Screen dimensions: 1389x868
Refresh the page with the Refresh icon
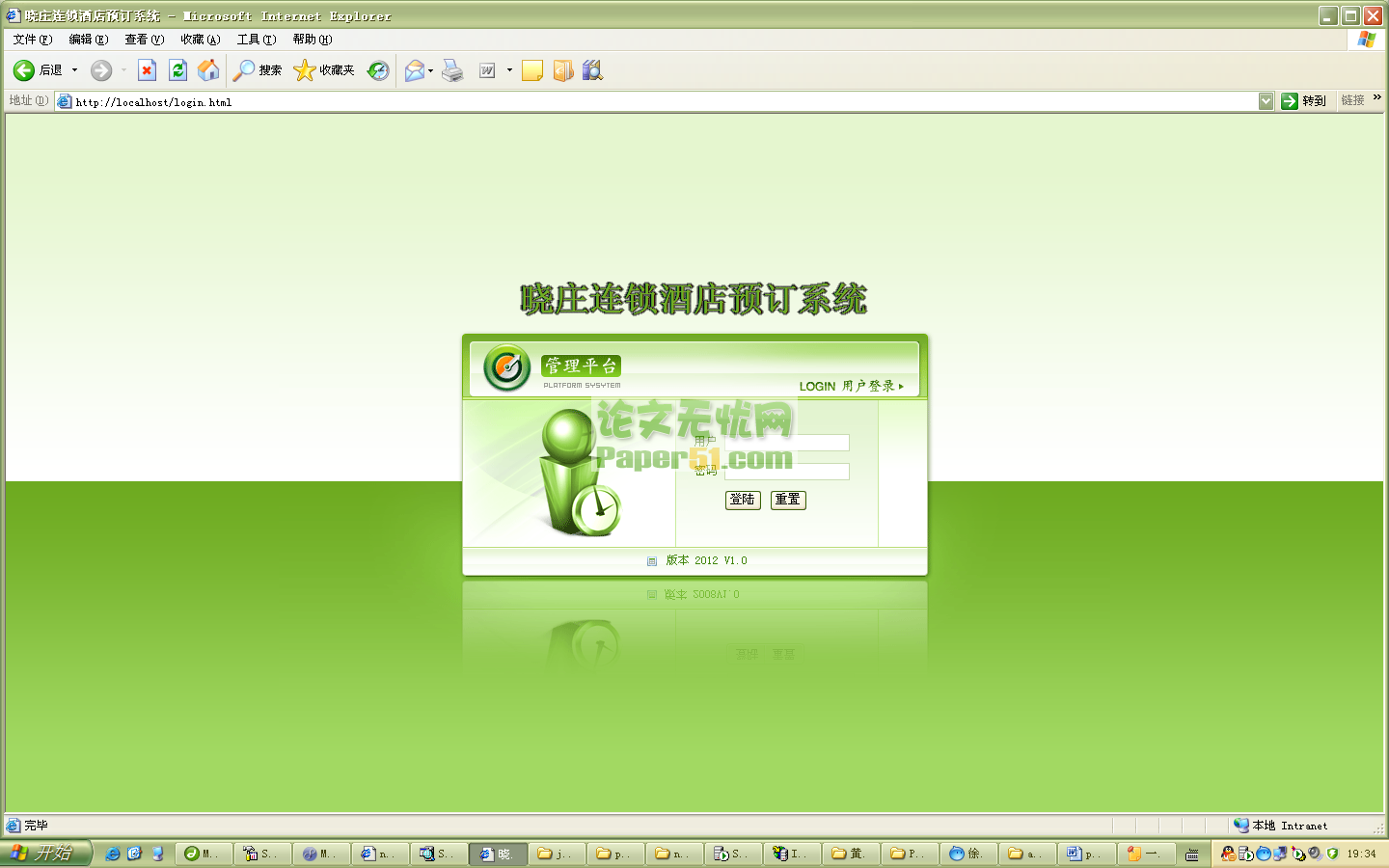pos(177,70)
